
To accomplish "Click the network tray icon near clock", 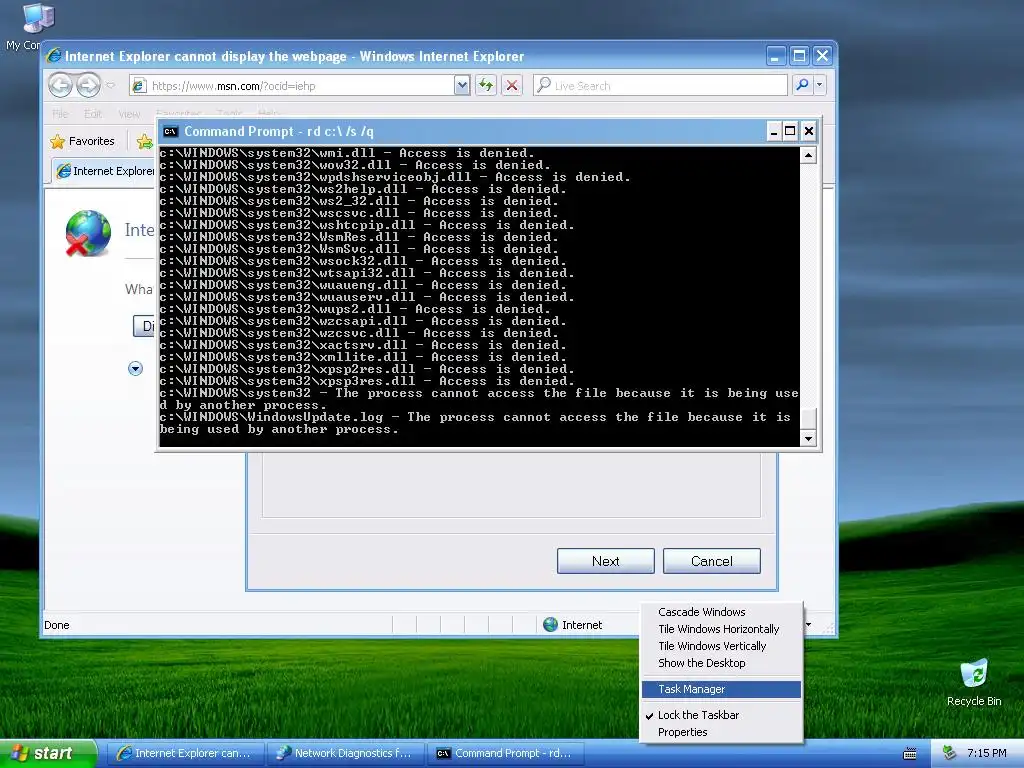I will [950, 753].
